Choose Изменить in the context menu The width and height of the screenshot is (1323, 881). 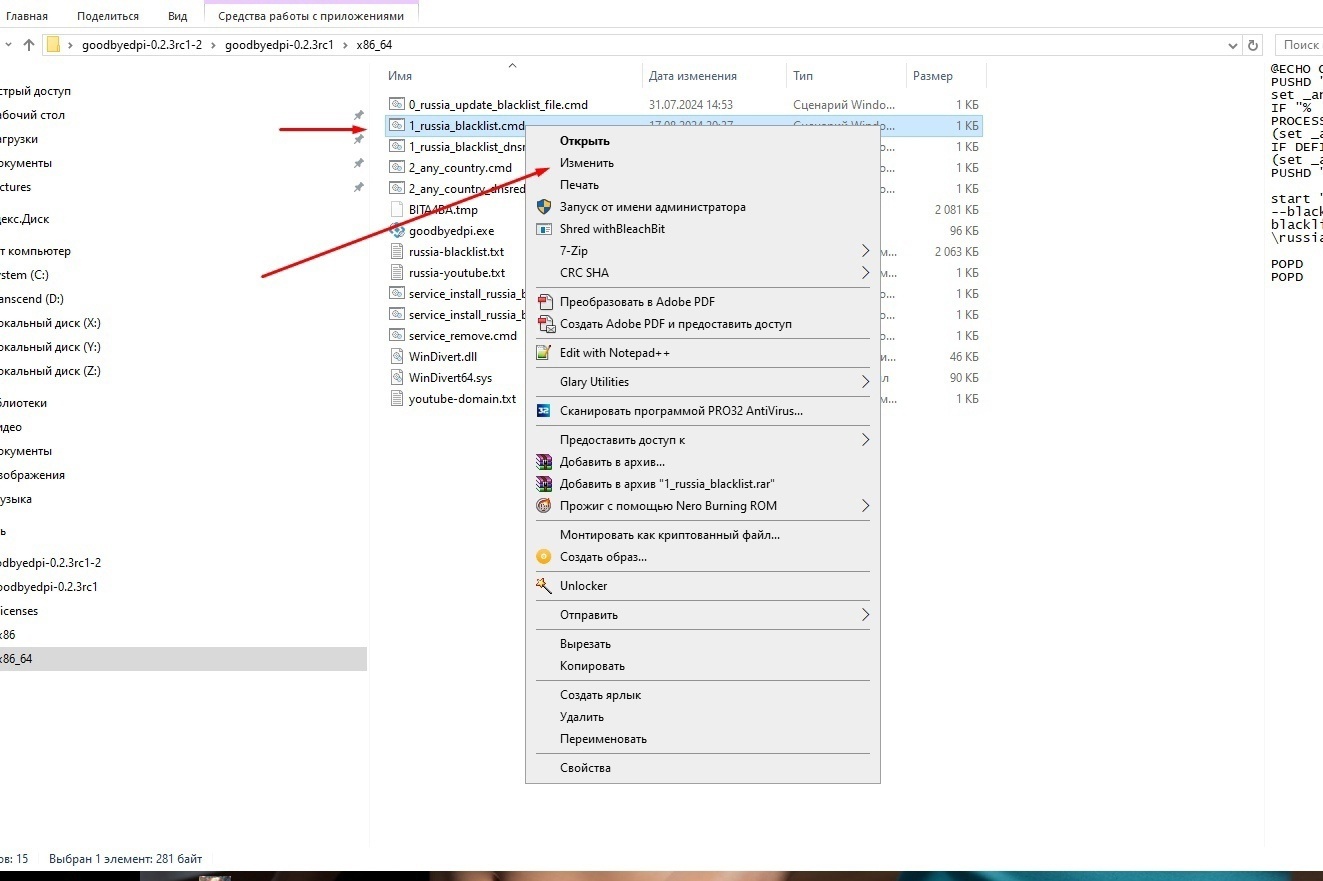tap(587, 163)
